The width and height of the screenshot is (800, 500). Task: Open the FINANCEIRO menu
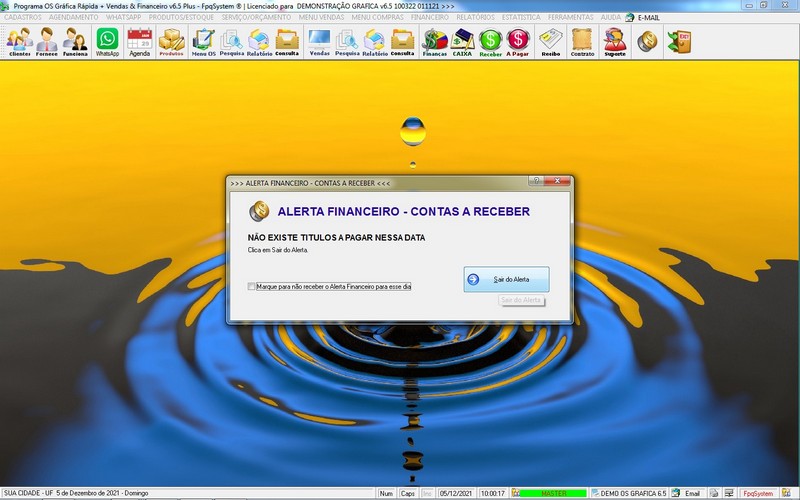coord(430,17)
